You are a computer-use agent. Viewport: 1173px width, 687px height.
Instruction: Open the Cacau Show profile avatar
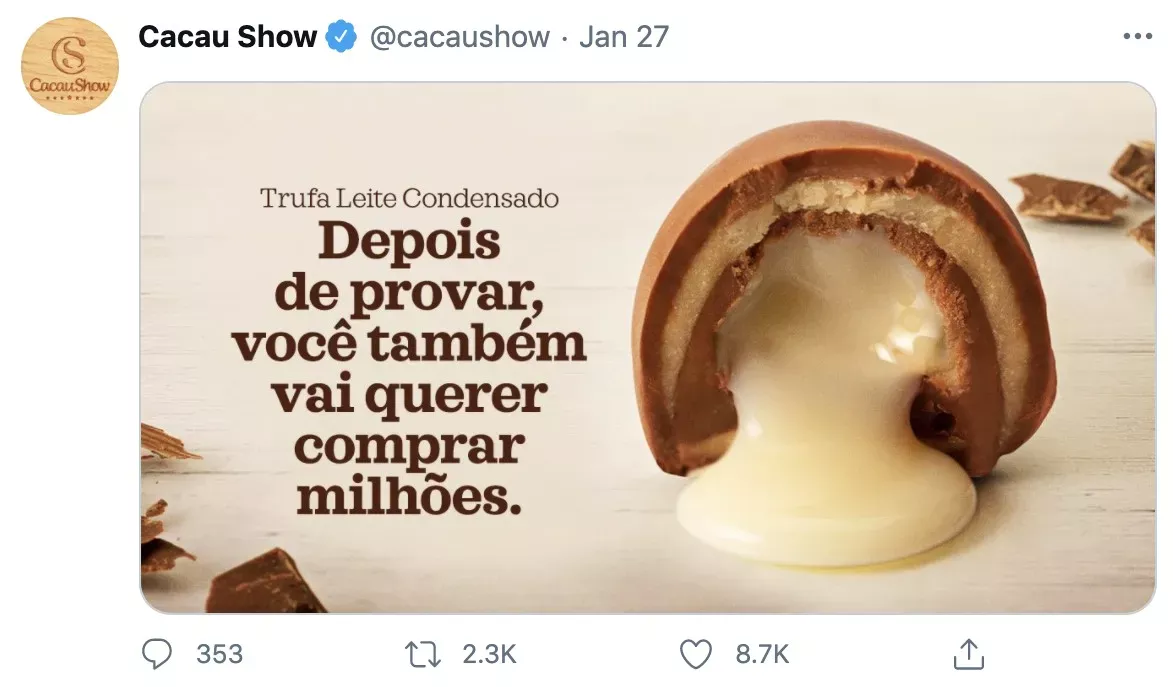click(x=70, y=67)
